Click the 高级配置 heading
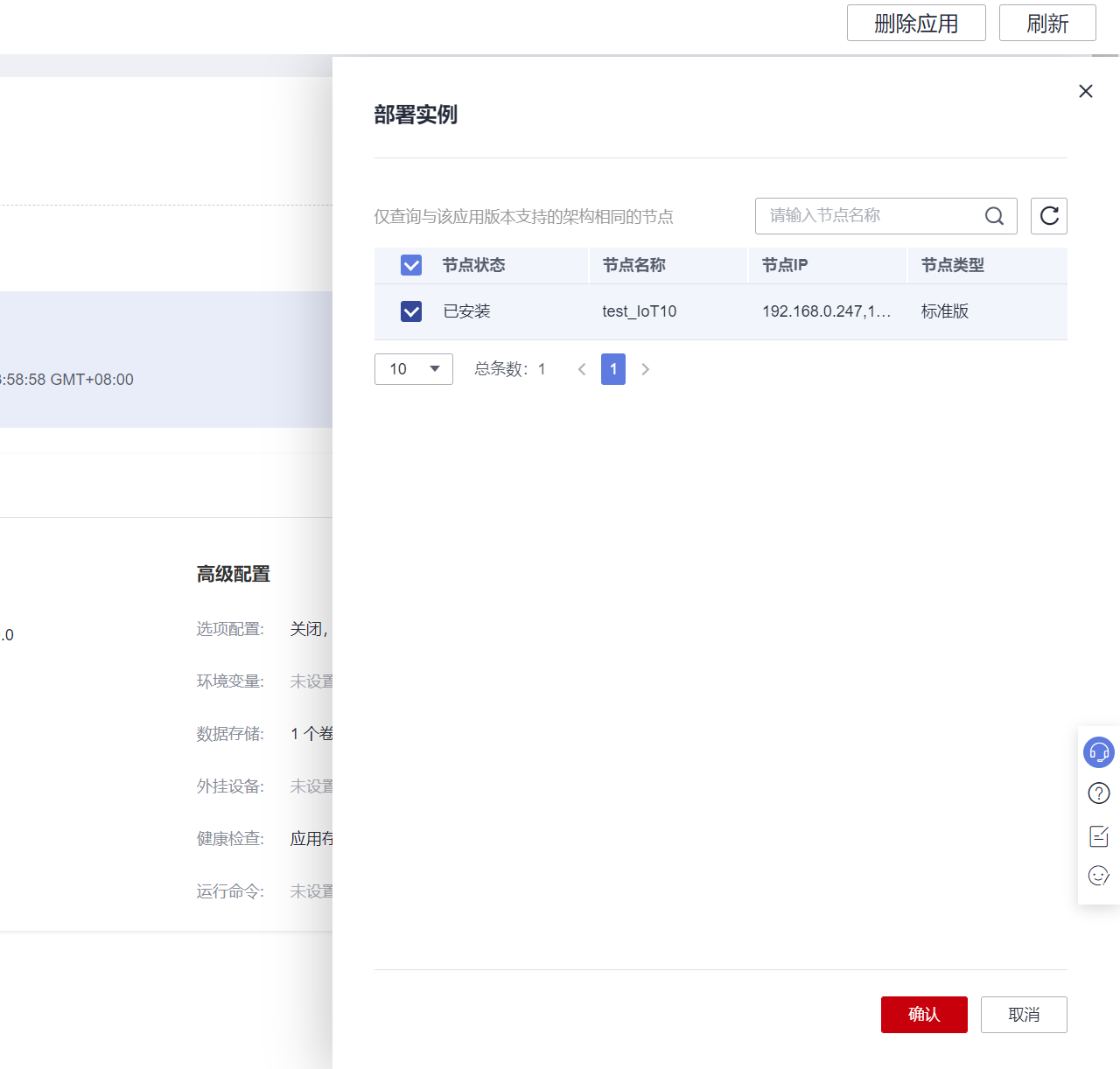Image resolution: width=1120 pixels, height=1069 pixels. click(x=234, y=574)
